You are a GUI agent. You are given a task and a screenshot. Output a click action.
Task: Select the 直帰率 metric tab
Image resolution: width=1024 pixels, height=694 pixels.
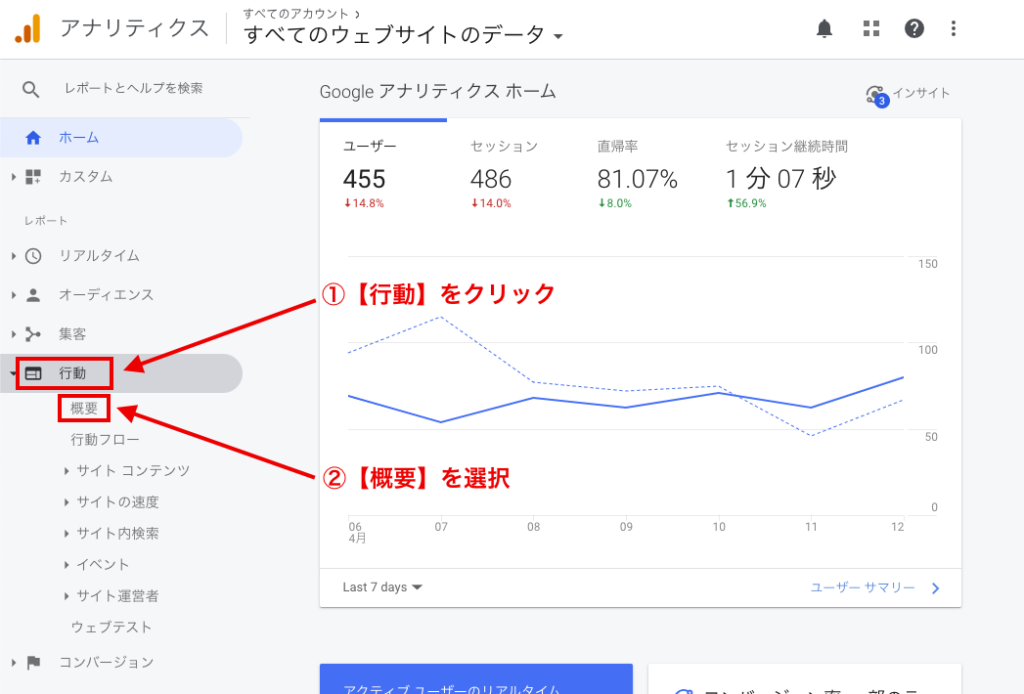tap(638, 175)
